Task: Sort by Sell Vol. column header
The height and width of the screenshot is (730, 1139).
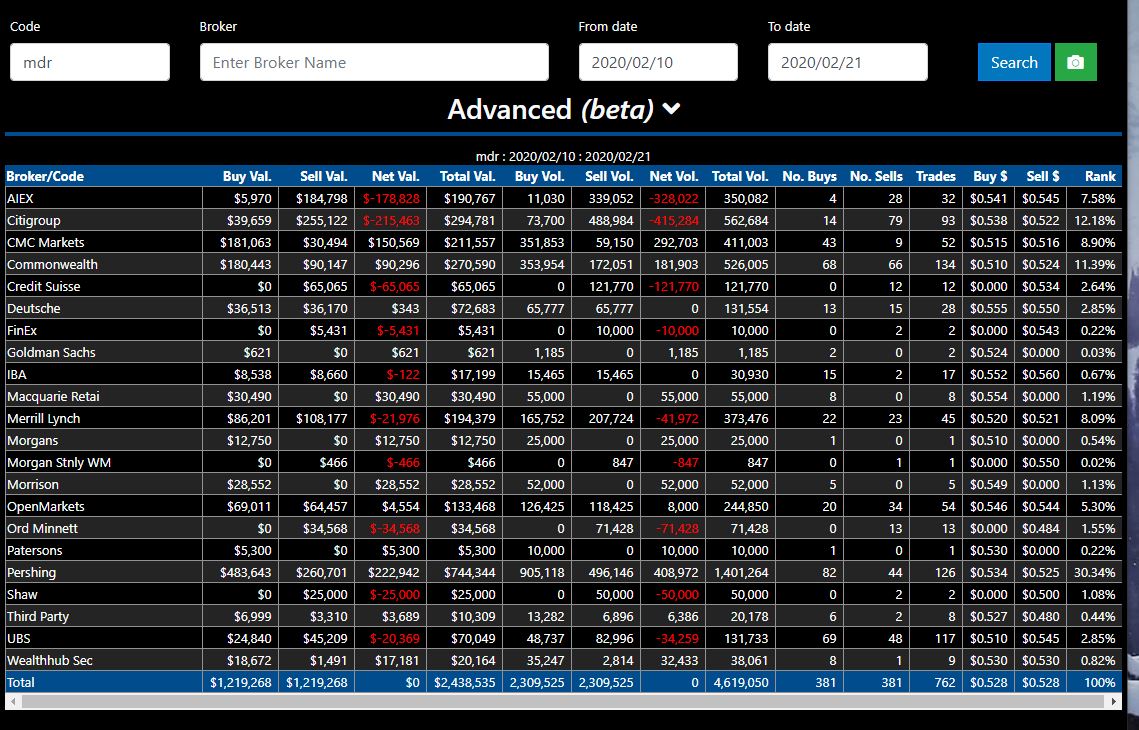Action: [609, 176]
